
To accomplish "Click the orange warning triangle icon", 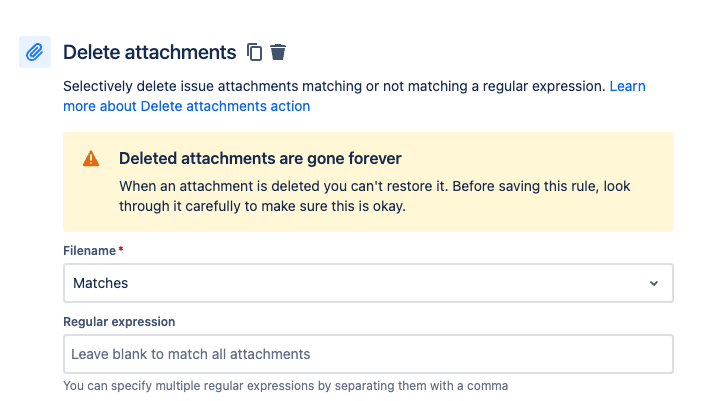I will [x=91, y=158].
